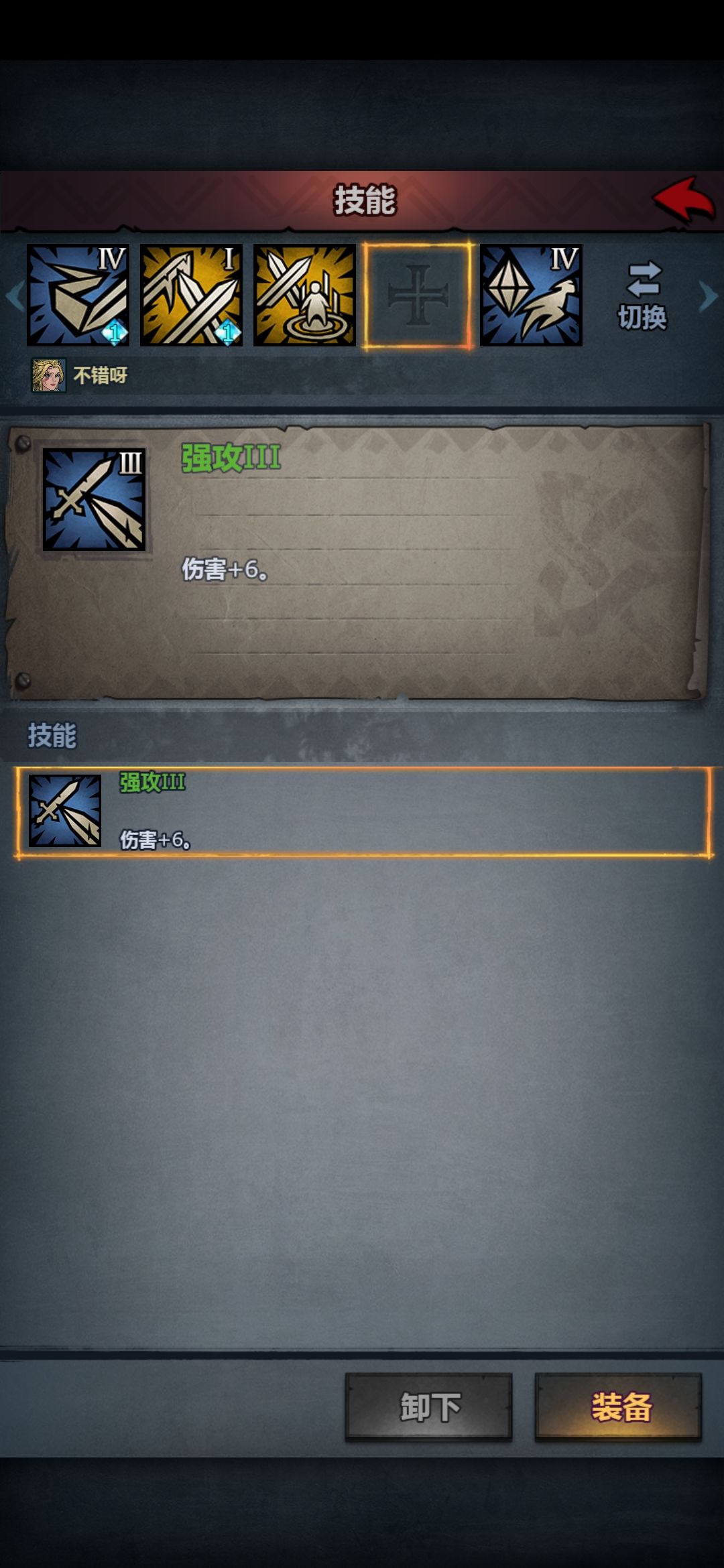
Task: Select the yellow sword and figure skill slot
Action: (304, 296)
